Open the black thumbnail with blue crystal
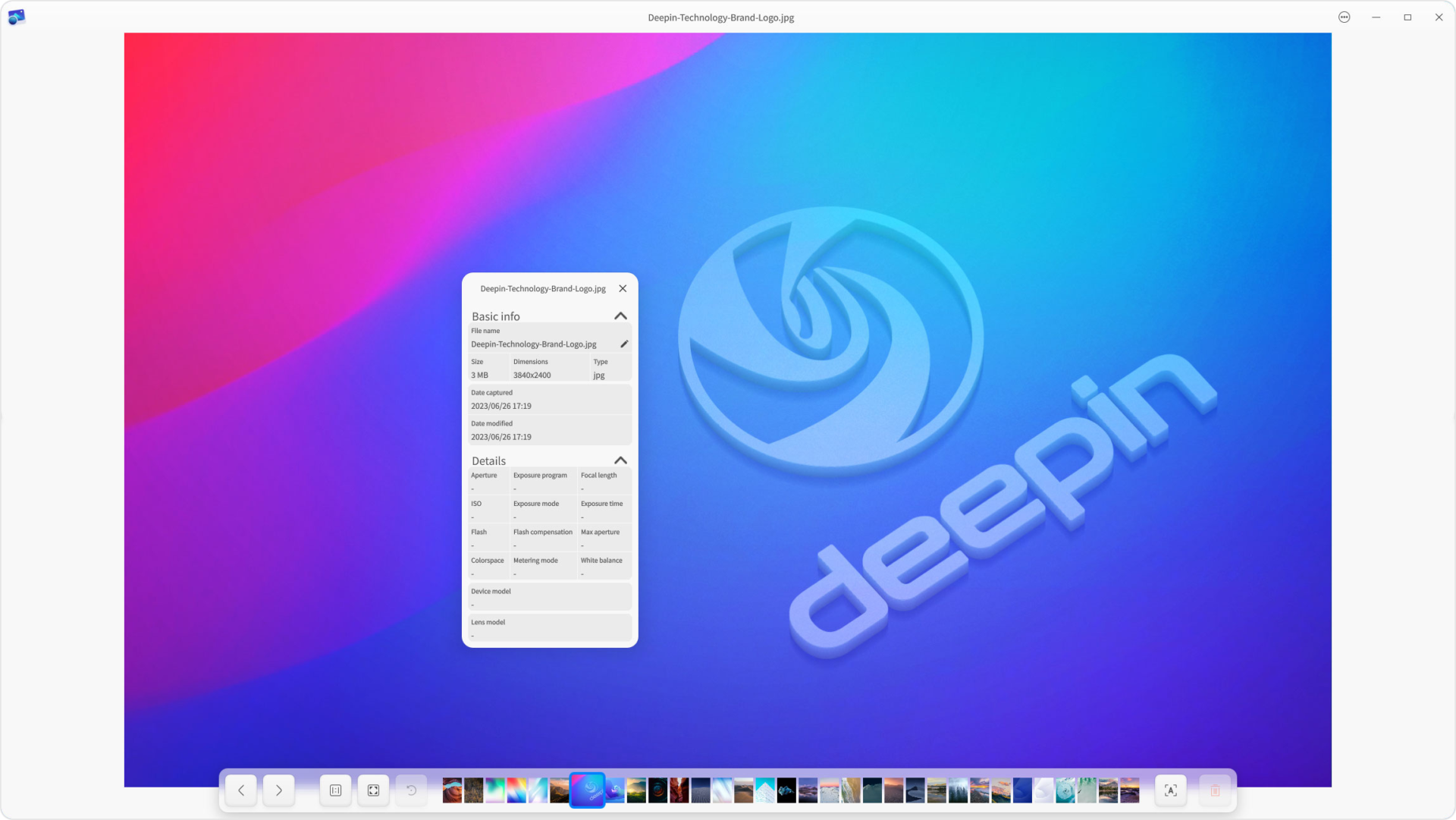 [786, 790]
